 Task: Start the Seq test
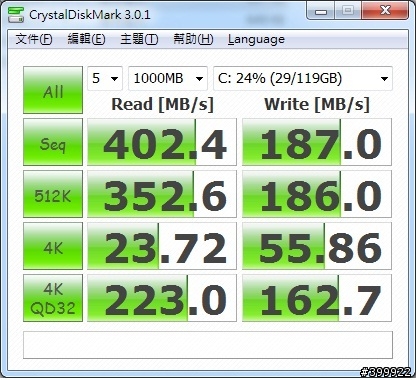click(53, 142)
